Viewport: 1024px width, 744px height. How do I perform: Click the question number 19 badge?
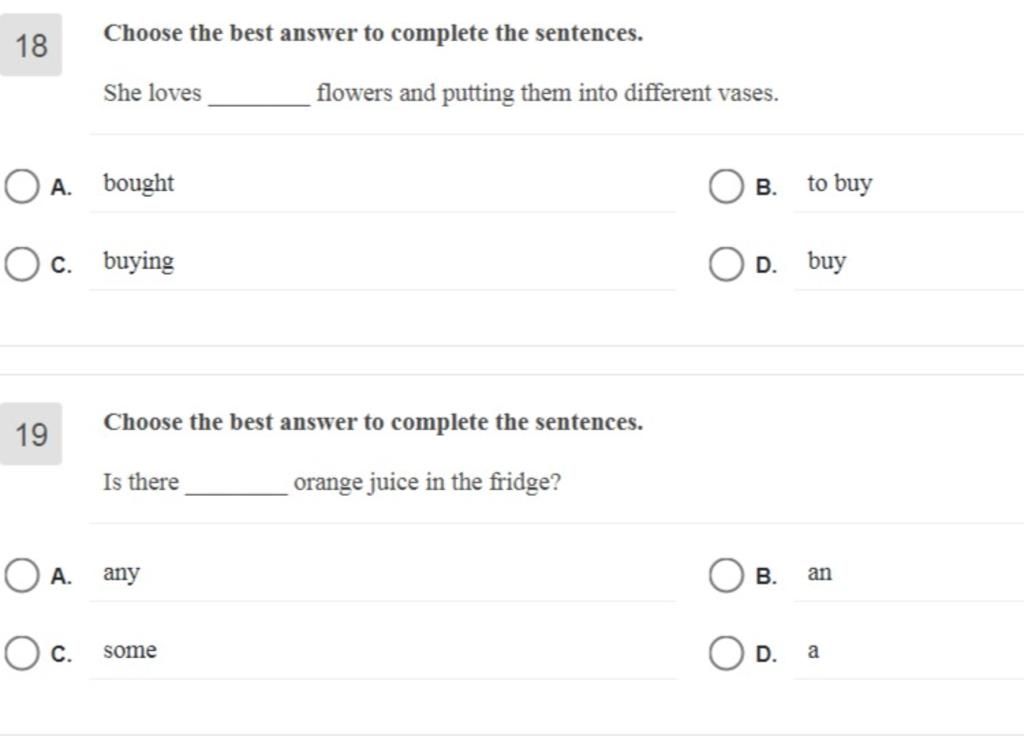point(31,434)
